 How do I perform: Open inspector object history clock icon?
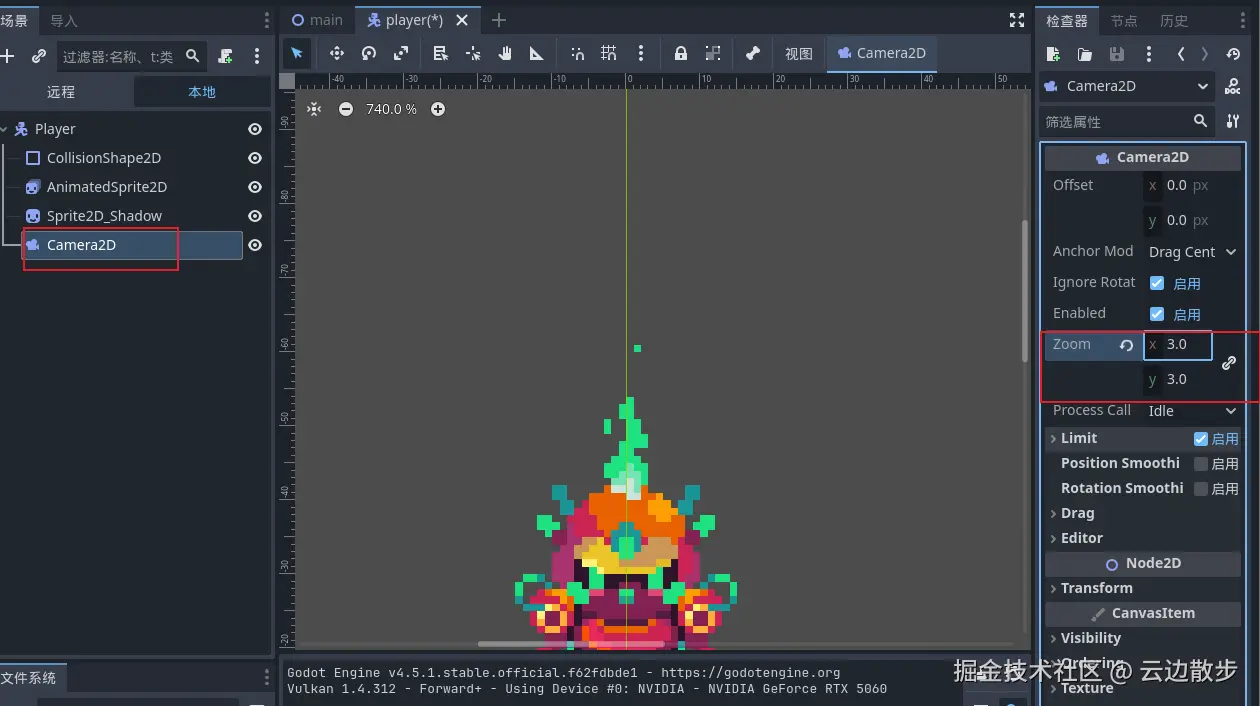1233,54
